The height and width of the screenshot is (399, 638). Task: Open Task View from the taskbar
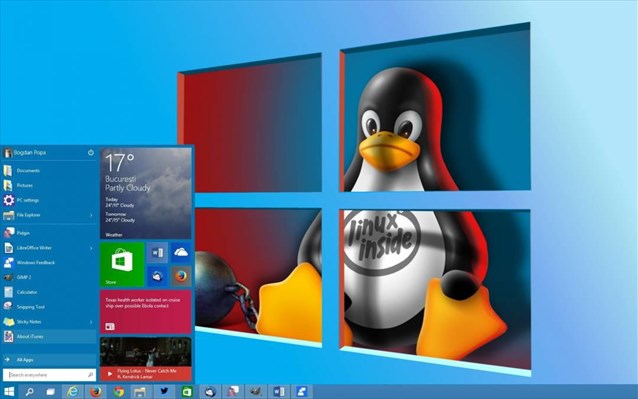click(x=50, y=392)
